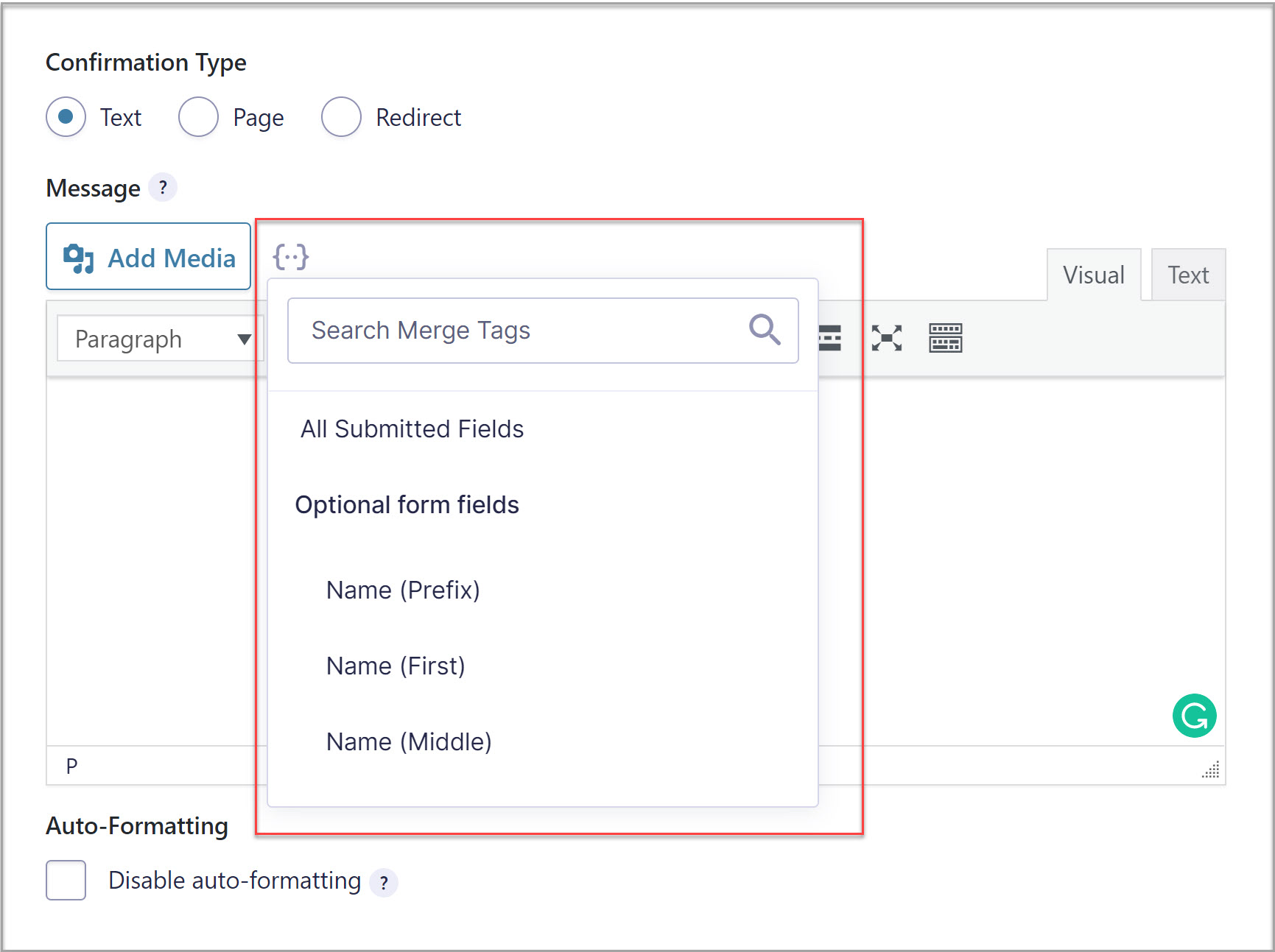
Task: Insert the Name (Middle) merge tag
Action: (409, 741)
